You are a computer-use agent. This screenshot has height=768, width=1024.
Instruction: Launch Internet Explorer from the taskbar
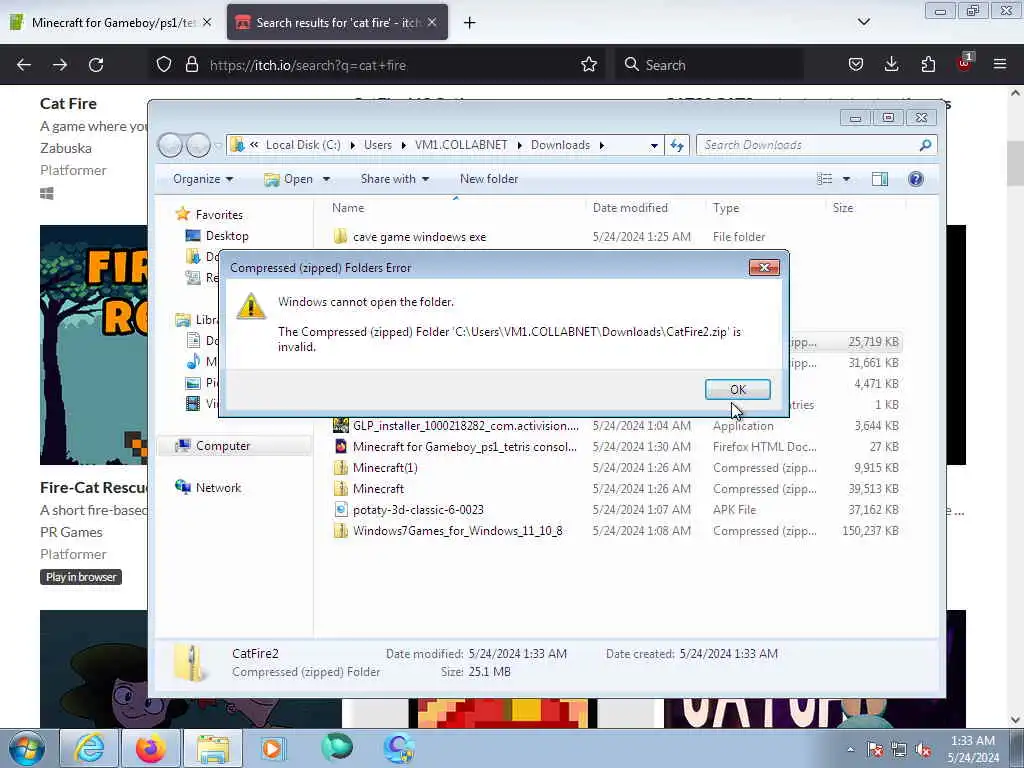click(x=88, y=748)
